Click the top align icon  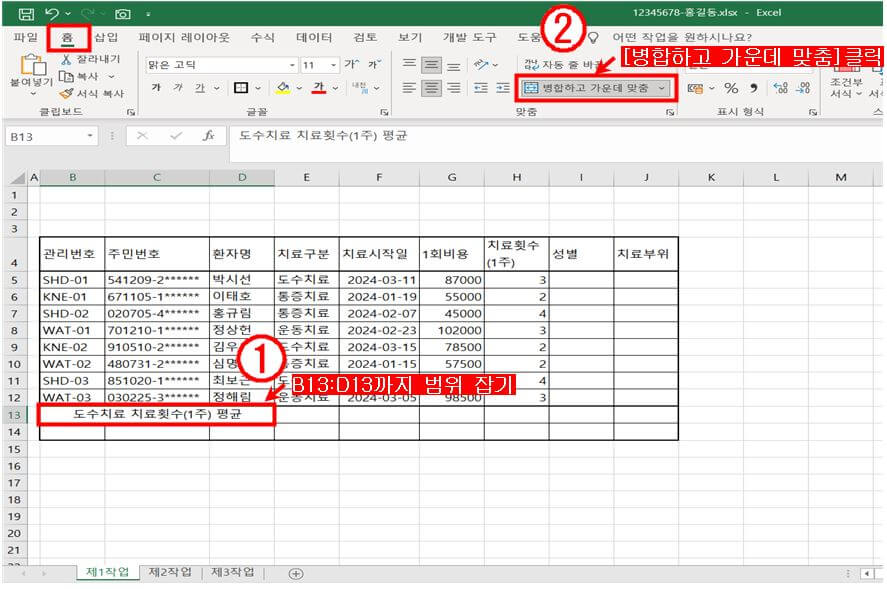coord(409,64)
